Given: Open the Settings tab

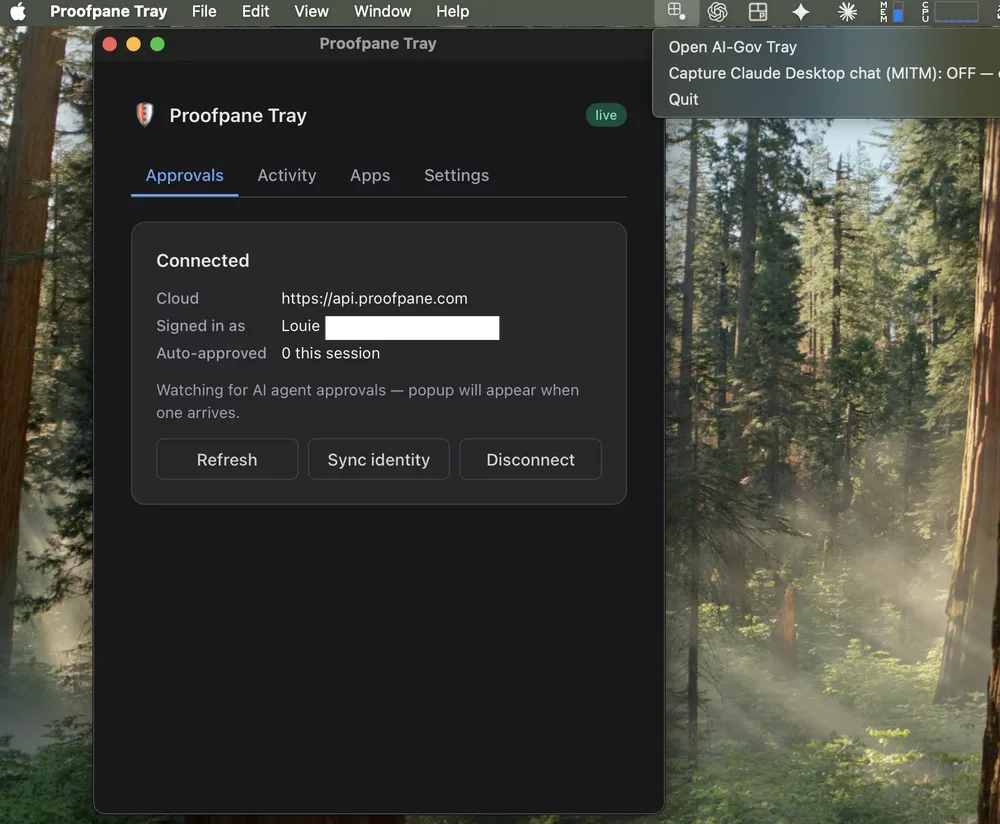Looking at the screenshot, I should (457, 175).
